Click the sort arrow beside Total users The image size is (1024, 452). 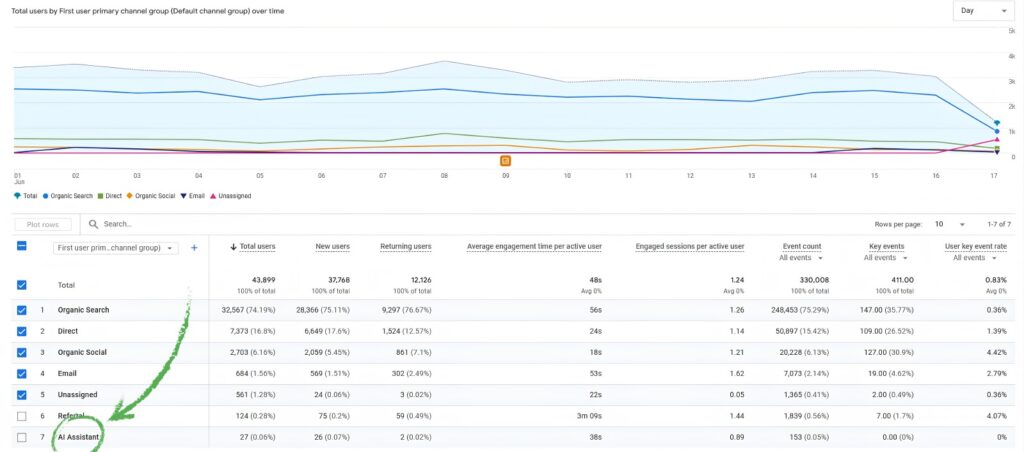[x=234, y=247]
